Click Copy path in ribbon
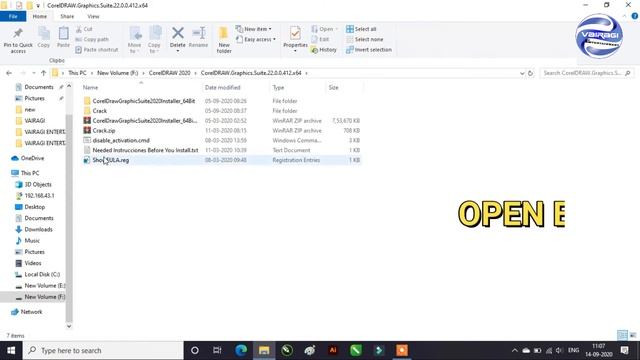The image size is (640, 360). coord(92,39)
